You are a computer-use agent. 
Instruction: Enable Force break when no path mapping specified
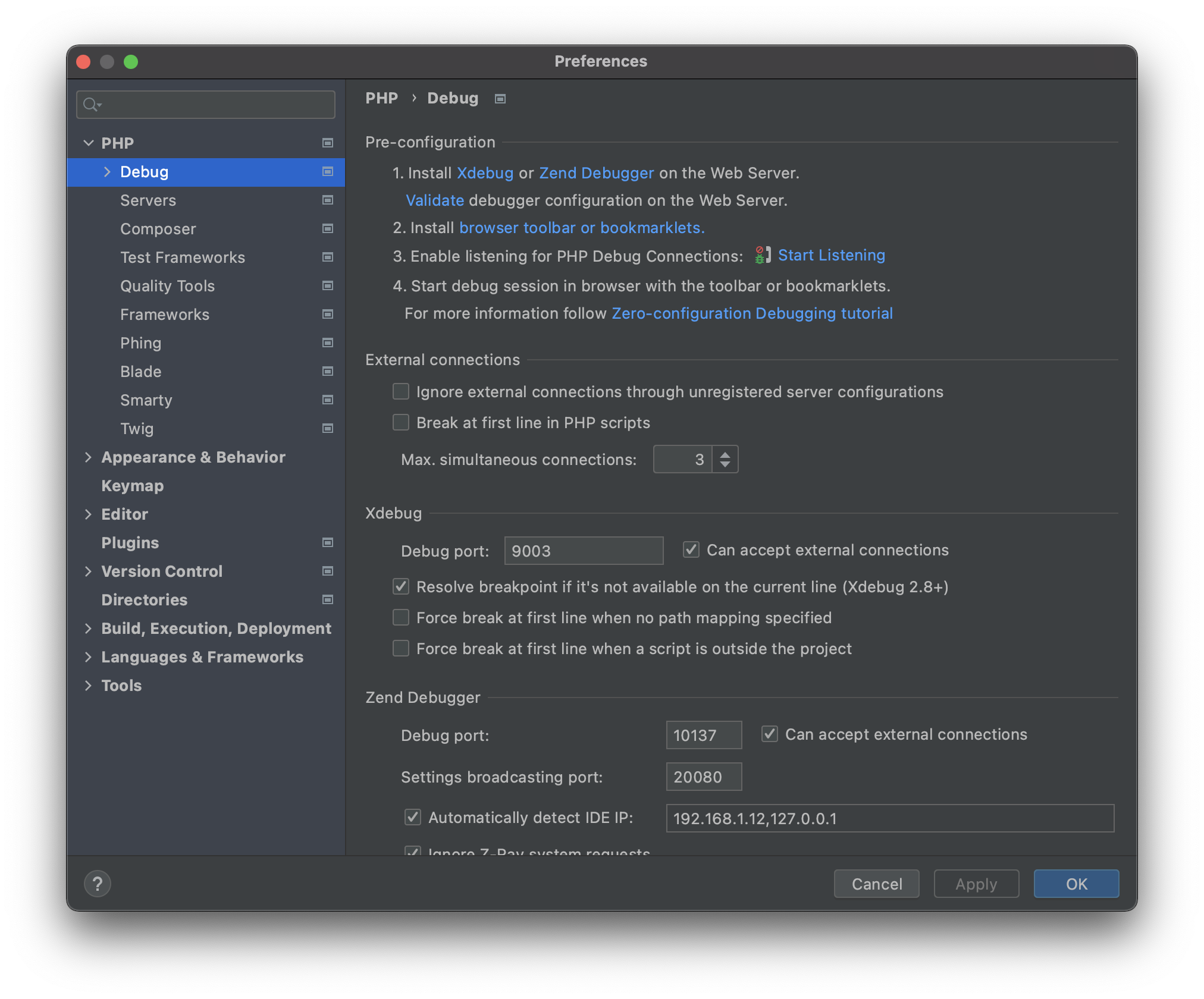[x=401, y=617]
